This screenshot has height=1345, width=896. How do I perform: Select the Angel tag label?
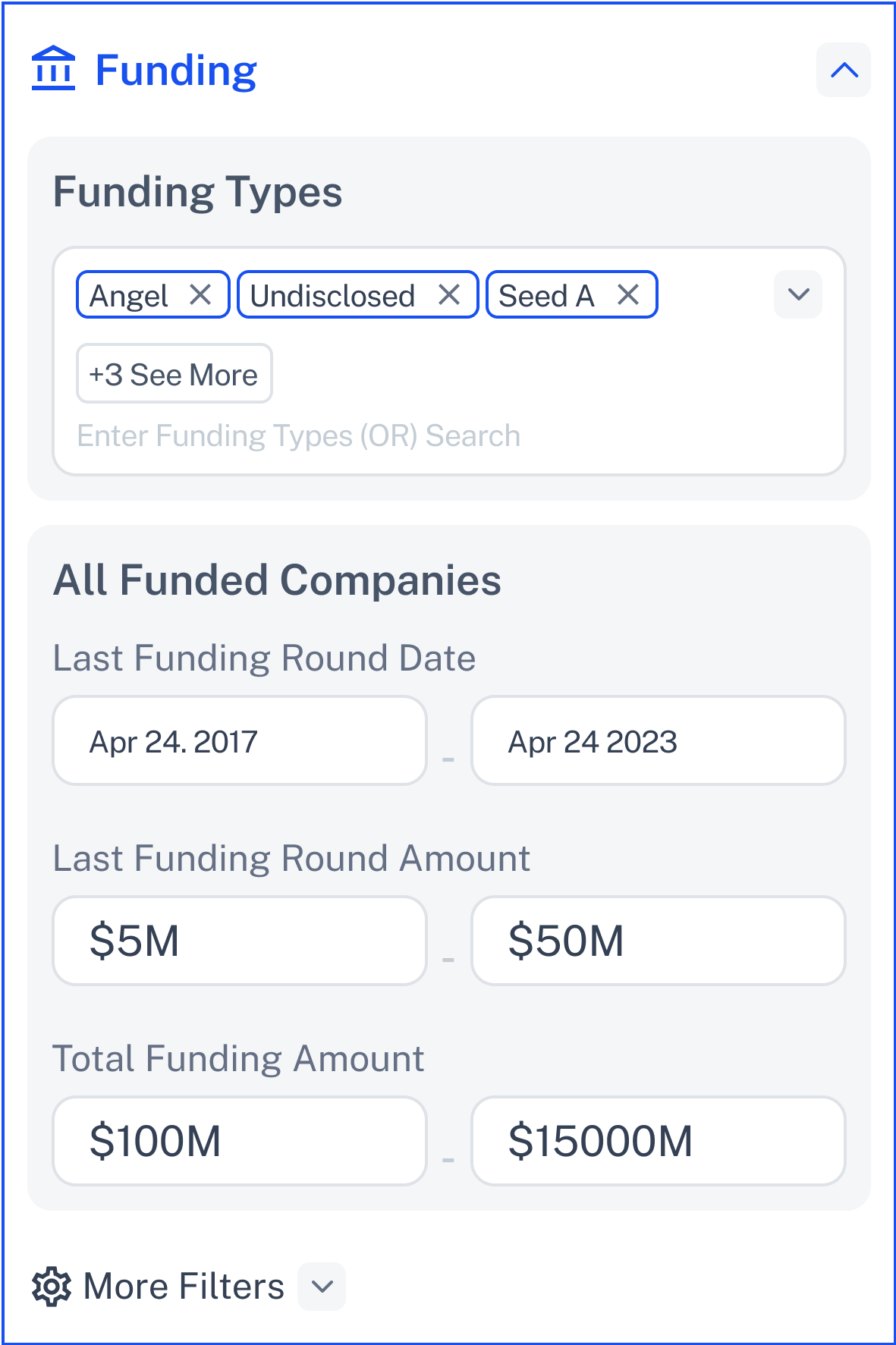(x=129, y=296)
